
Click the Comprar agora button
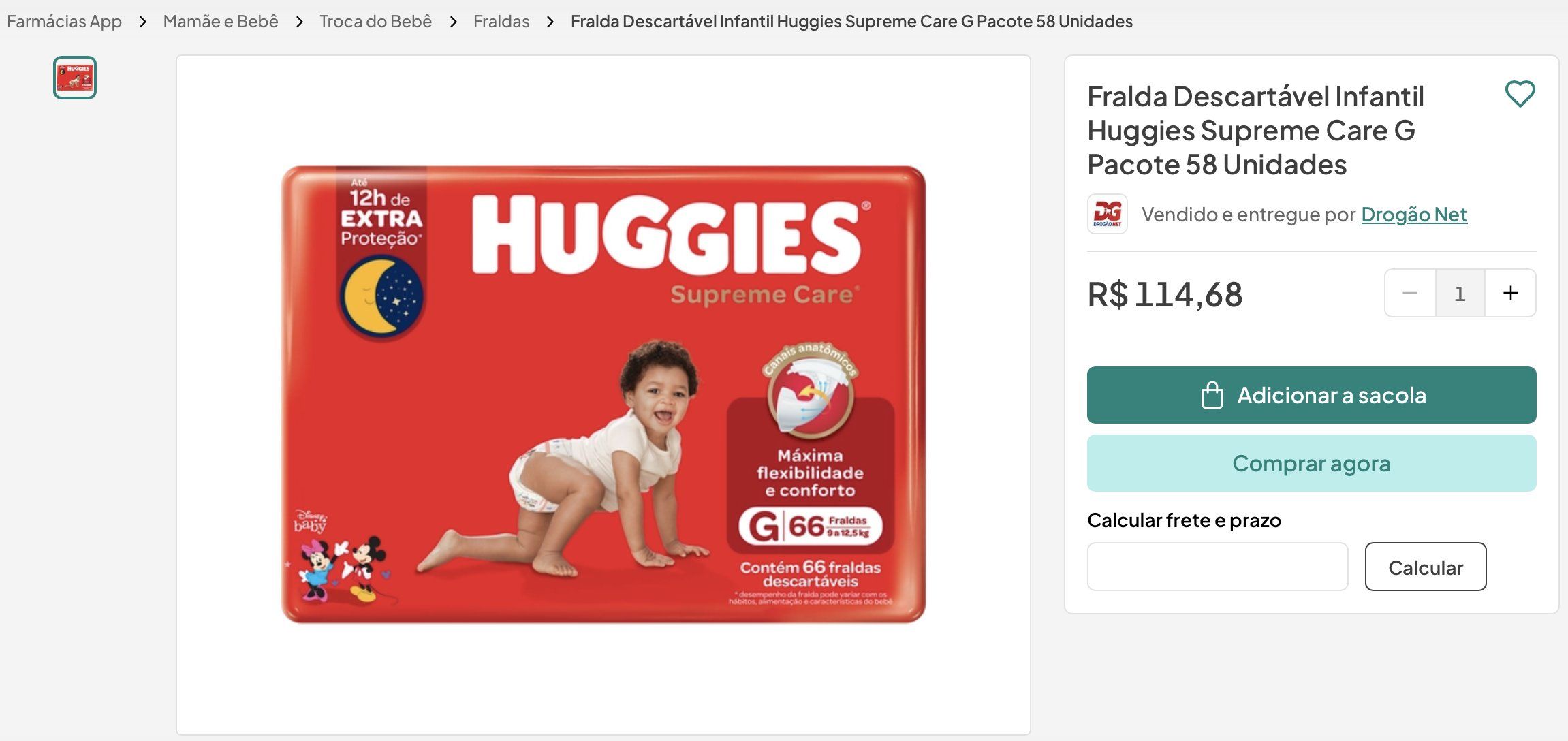1311,463
